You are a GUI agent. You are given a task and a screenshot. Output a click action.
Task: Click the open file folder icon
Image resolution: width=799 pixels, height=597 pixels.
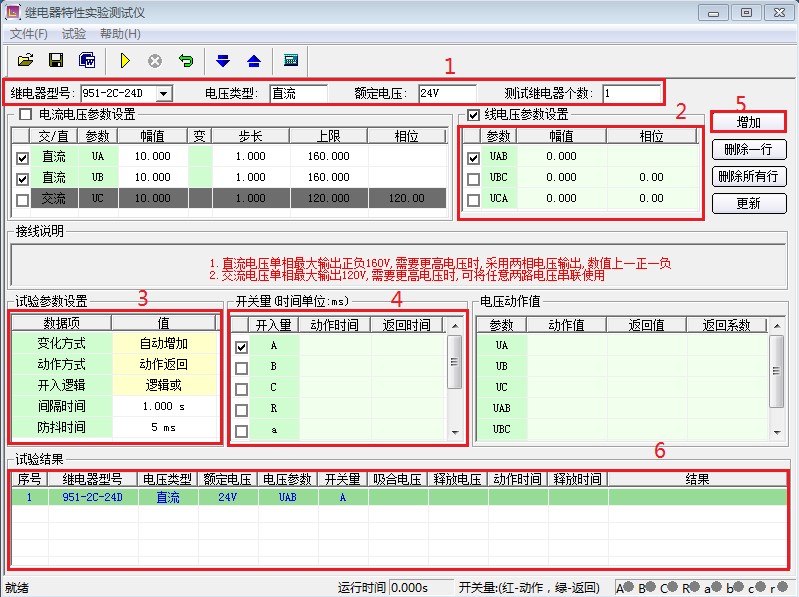click(26, 60)
